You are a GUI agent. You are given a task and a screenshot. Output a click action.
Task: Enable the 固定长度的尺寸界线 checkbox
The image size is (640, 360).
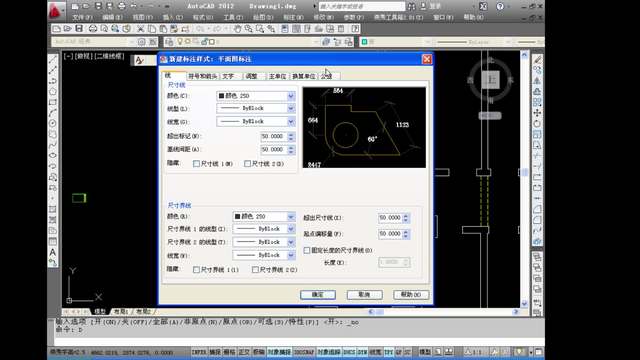coord(307,250)
